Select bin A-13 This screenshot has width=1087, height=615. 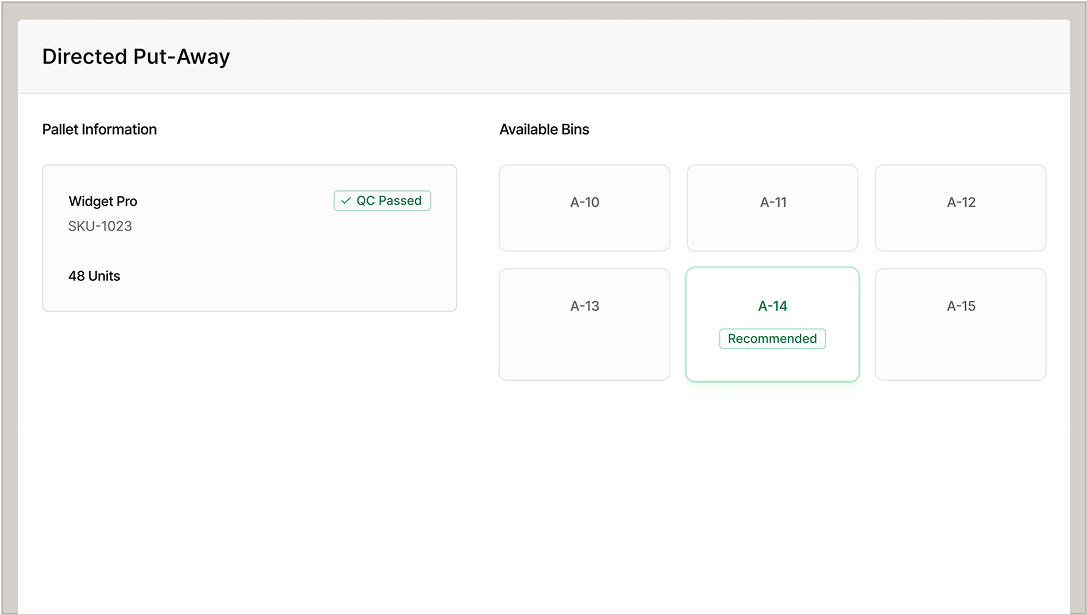pyautogui.click(x=584, y=325)
